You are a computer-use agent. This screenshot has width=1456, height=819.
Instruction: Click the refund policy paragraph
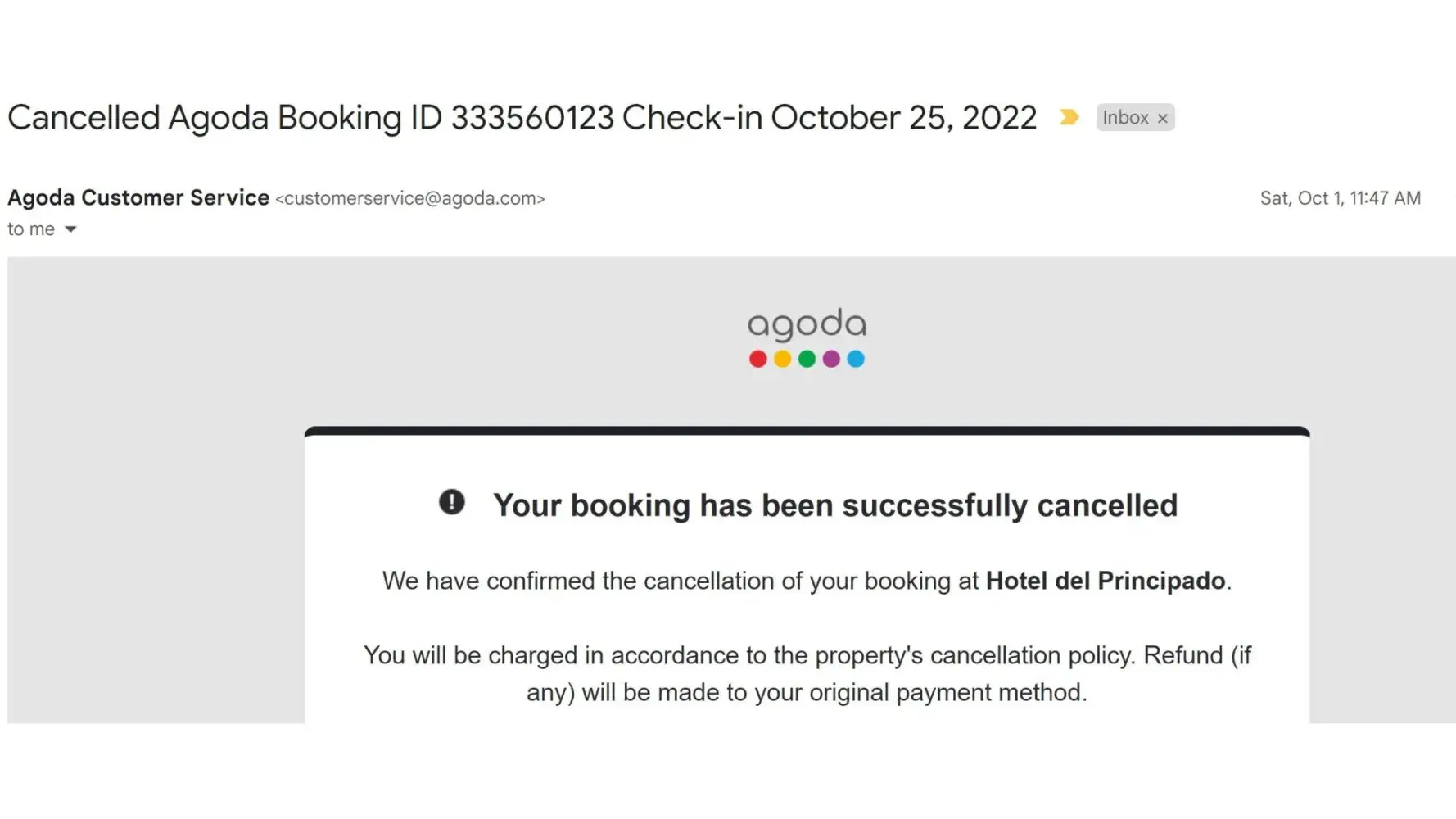point(807,673)
